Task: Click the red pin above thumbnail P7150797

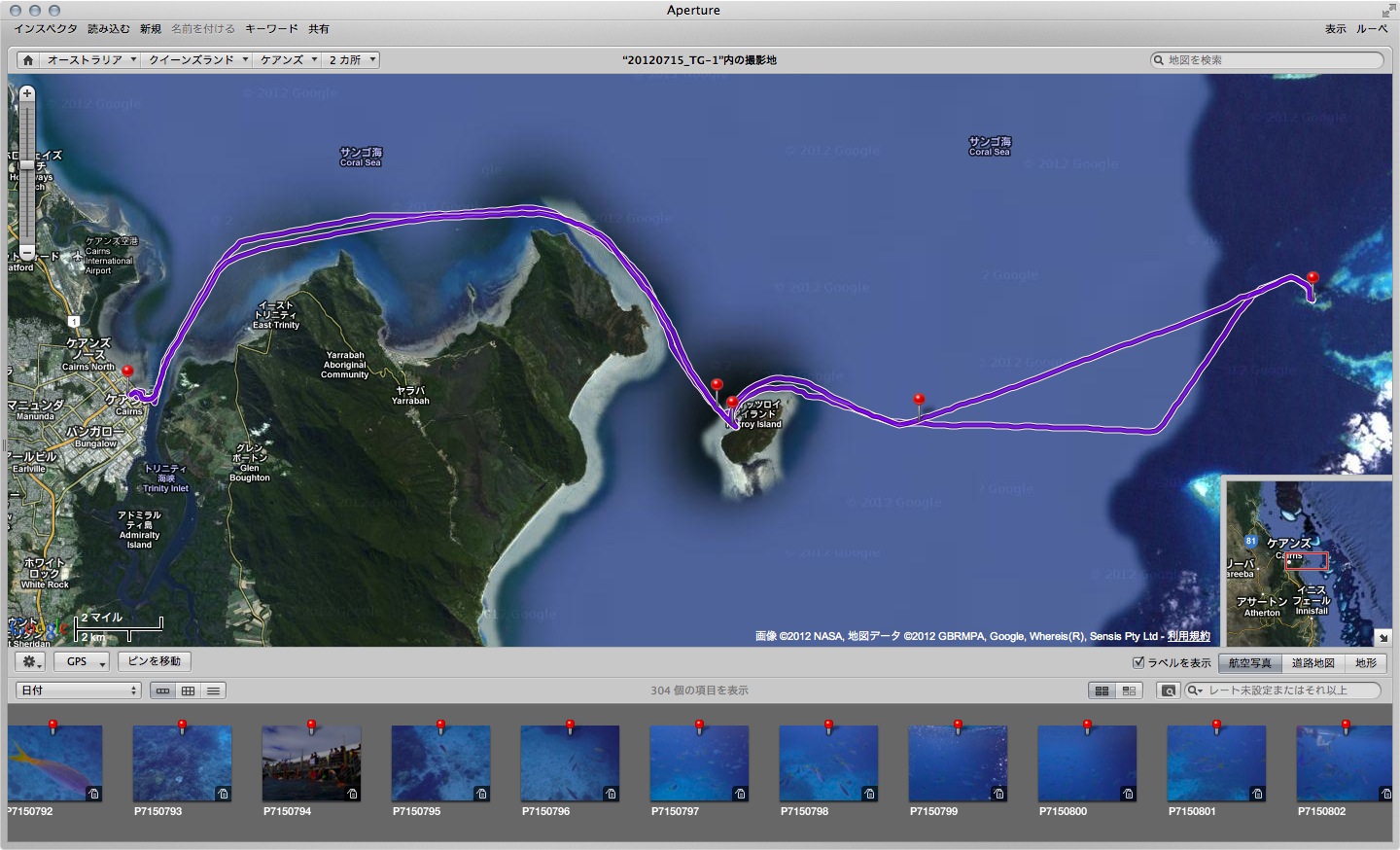Action: click(699, 726)
